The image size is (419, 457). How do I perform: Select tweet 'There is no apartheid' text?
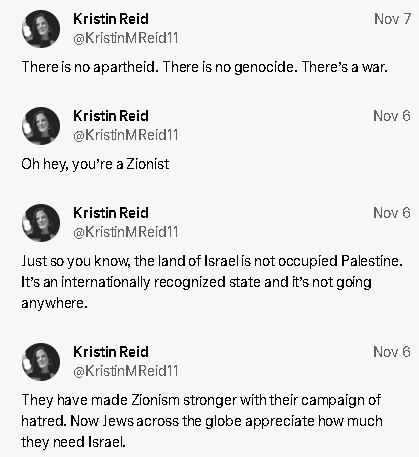pos(204,67)
